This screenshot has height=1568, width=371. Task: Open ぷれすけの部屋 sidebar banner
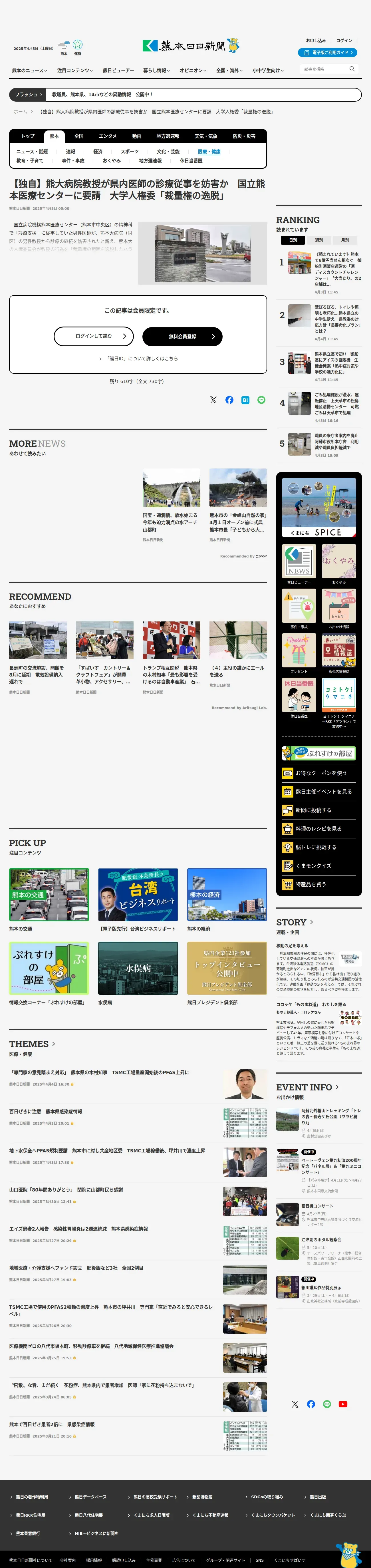(x=319, y=754)
